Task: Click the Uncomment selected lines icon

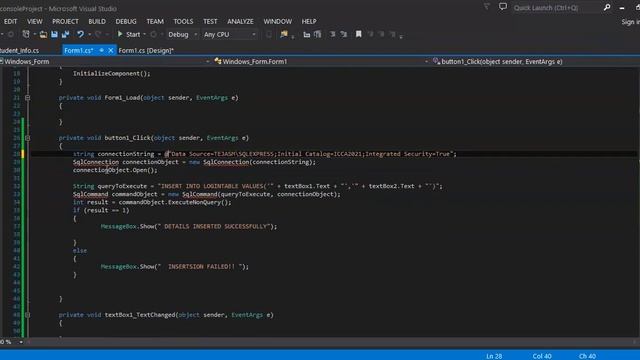Action: click(344, 35)
